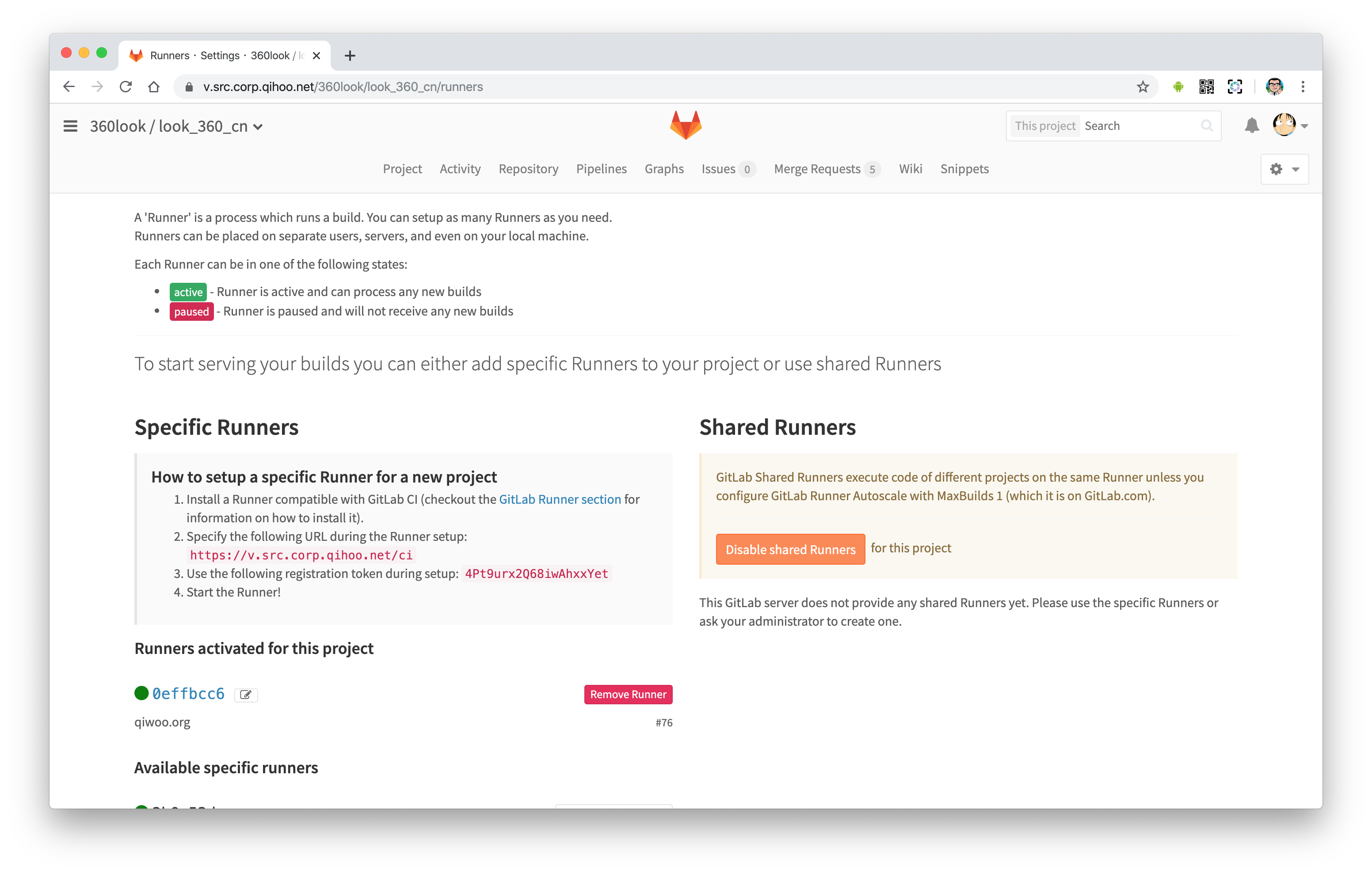Expand the 360look / look_360_cn project dropdown
Image resolution: width=1372 pixels, height=874 pixels.
258,126
